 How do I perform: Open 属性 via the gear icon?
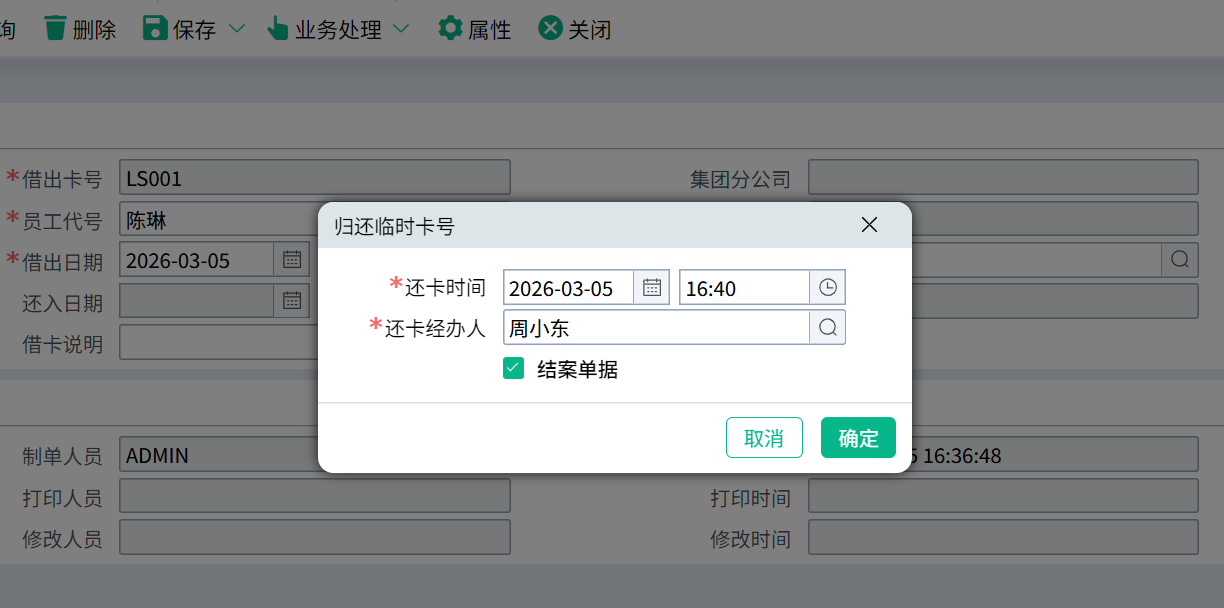[x=450, y=28]
